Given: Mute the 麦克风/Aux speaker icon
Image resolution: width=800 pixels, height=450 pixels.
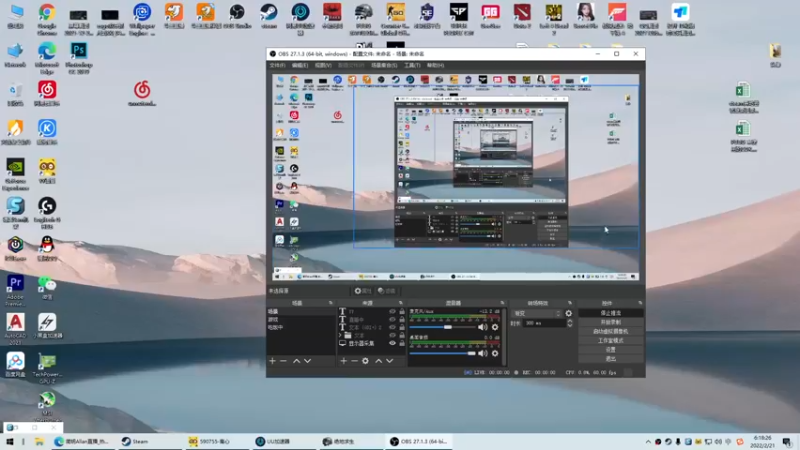Looking at the screenshot, I should 482,327.
